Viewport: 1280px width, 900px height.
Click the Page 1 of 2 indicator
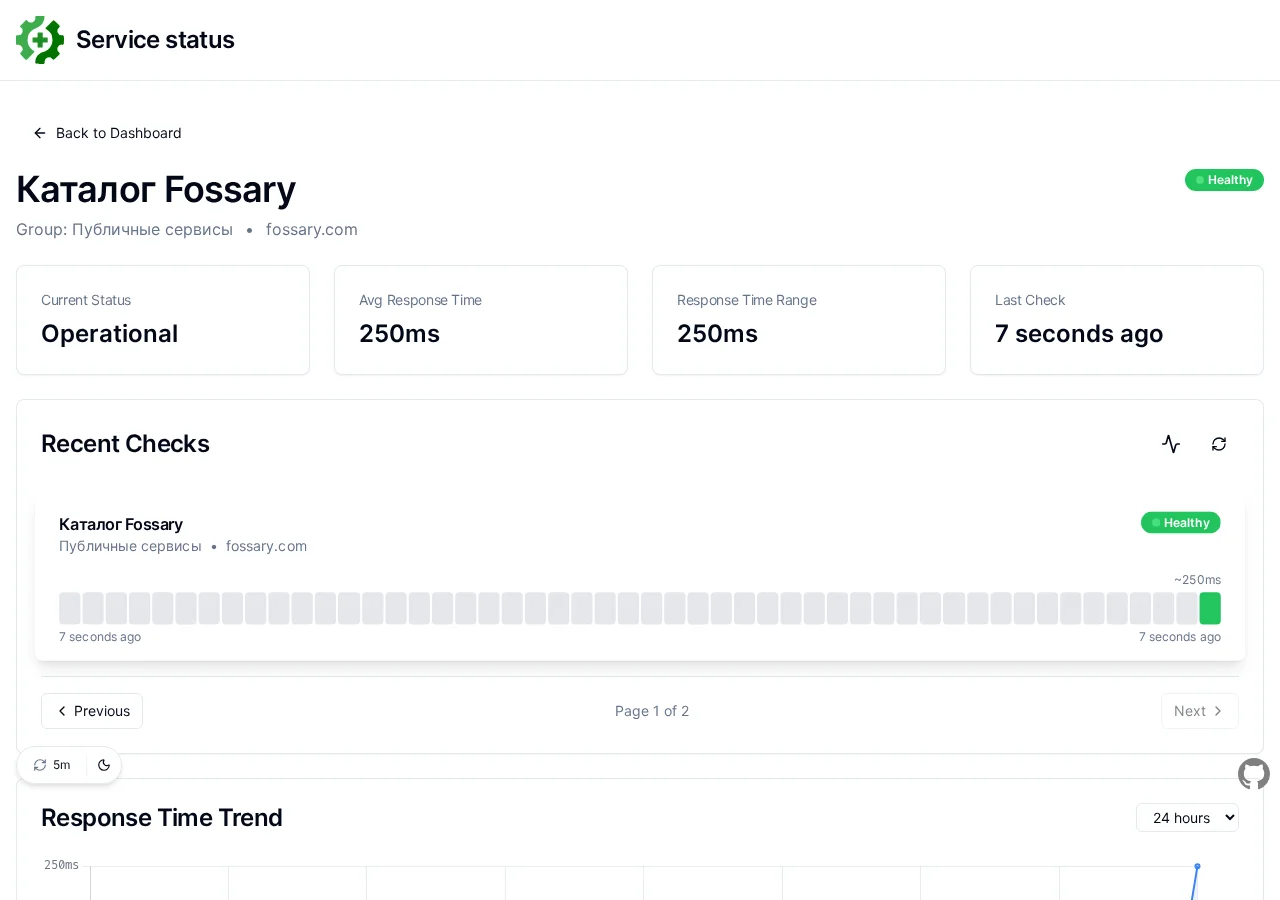[x=652, y=711]
